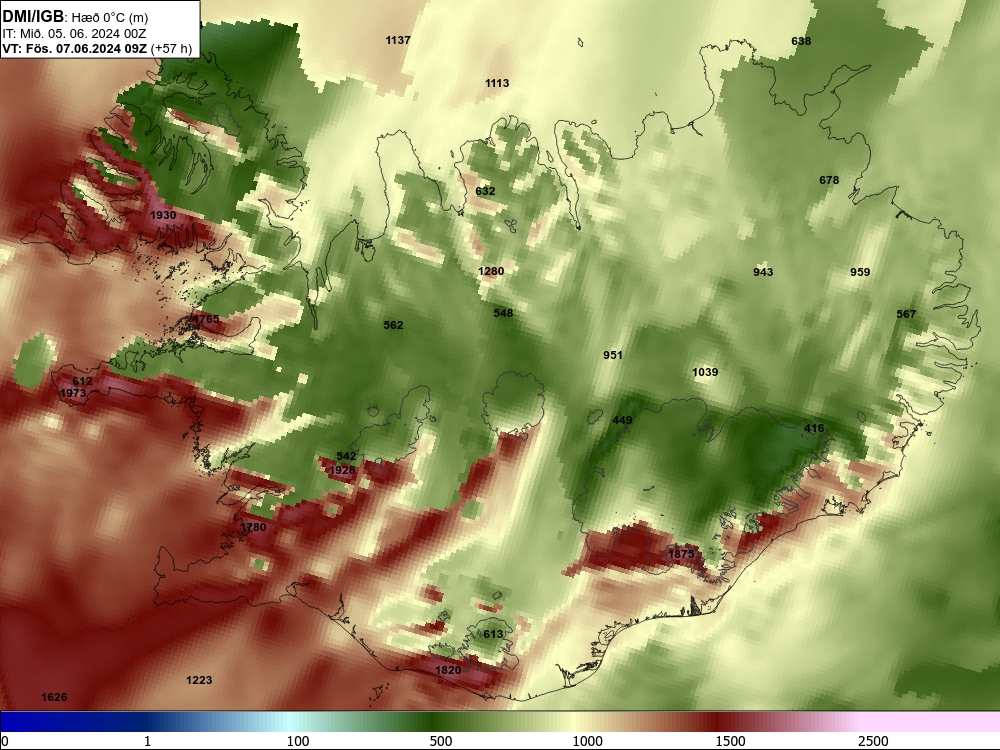Click the 1280 height value
This screenshot has height=750, width=1000.
(491, 271)
